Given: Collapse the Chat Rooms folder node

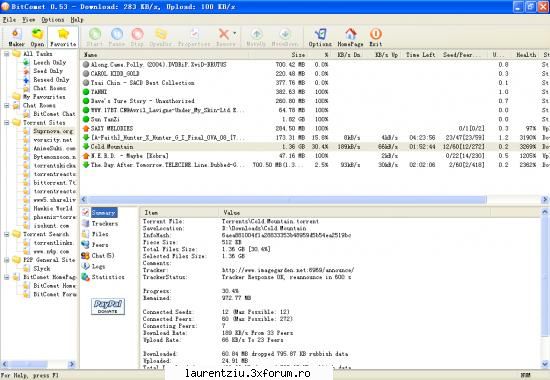Looking at the screenshot, I should click(x=6, y=105).
